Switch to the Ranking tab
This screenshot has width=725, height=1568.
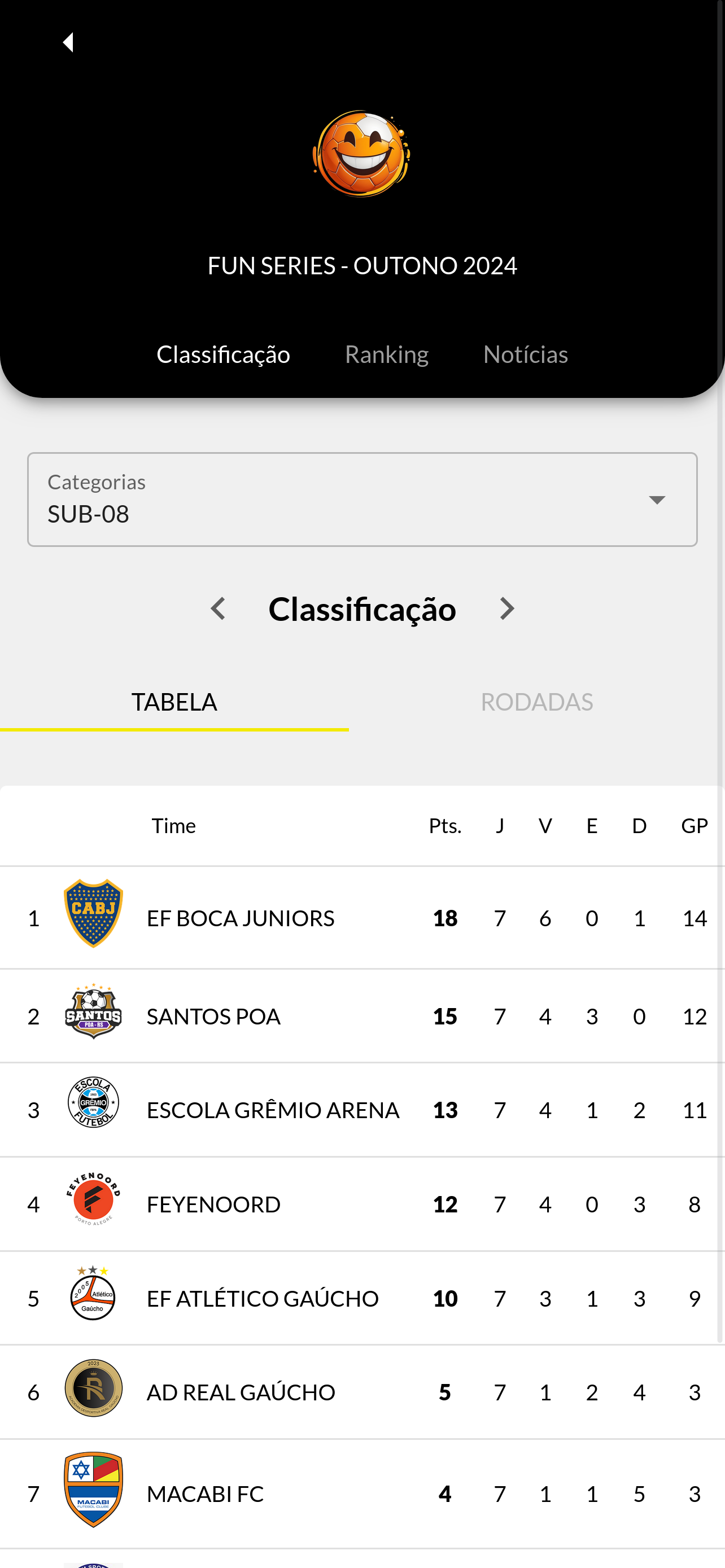tap(387, 354)
